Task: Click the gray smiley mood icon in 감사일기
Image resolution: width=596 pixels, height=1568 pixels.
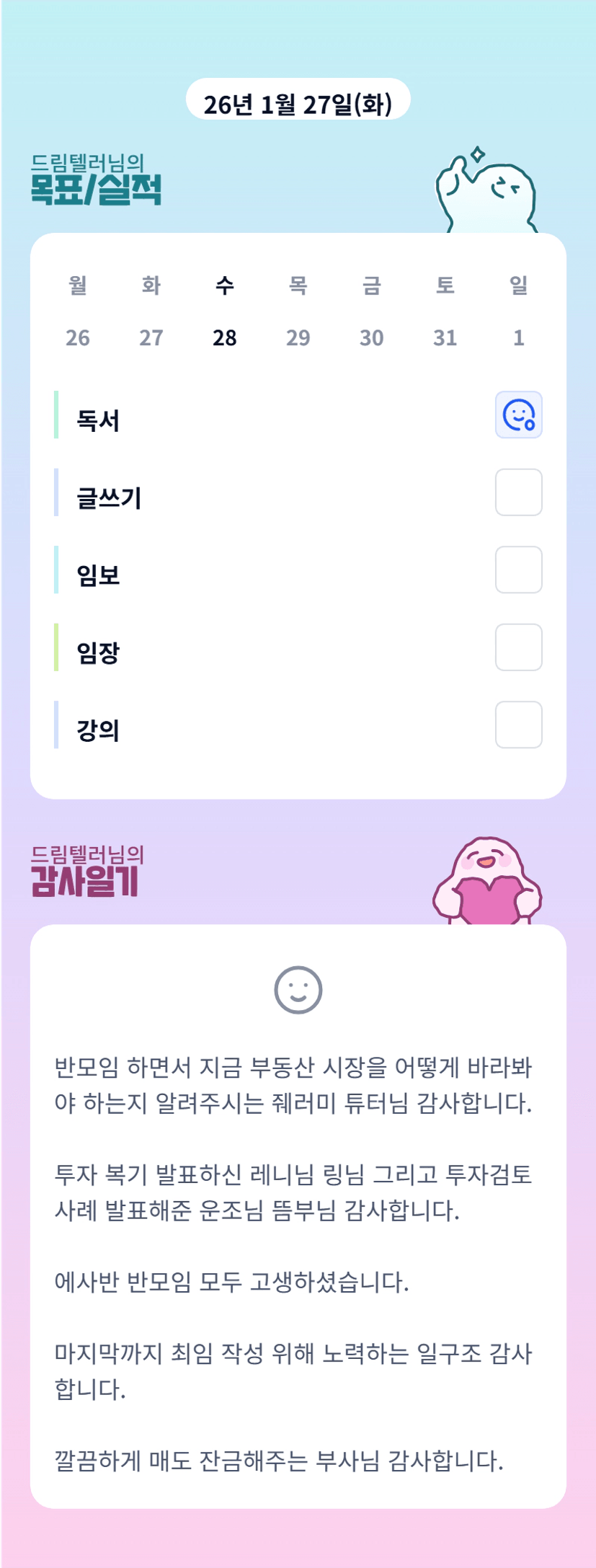Action: [x=298, y=990]
